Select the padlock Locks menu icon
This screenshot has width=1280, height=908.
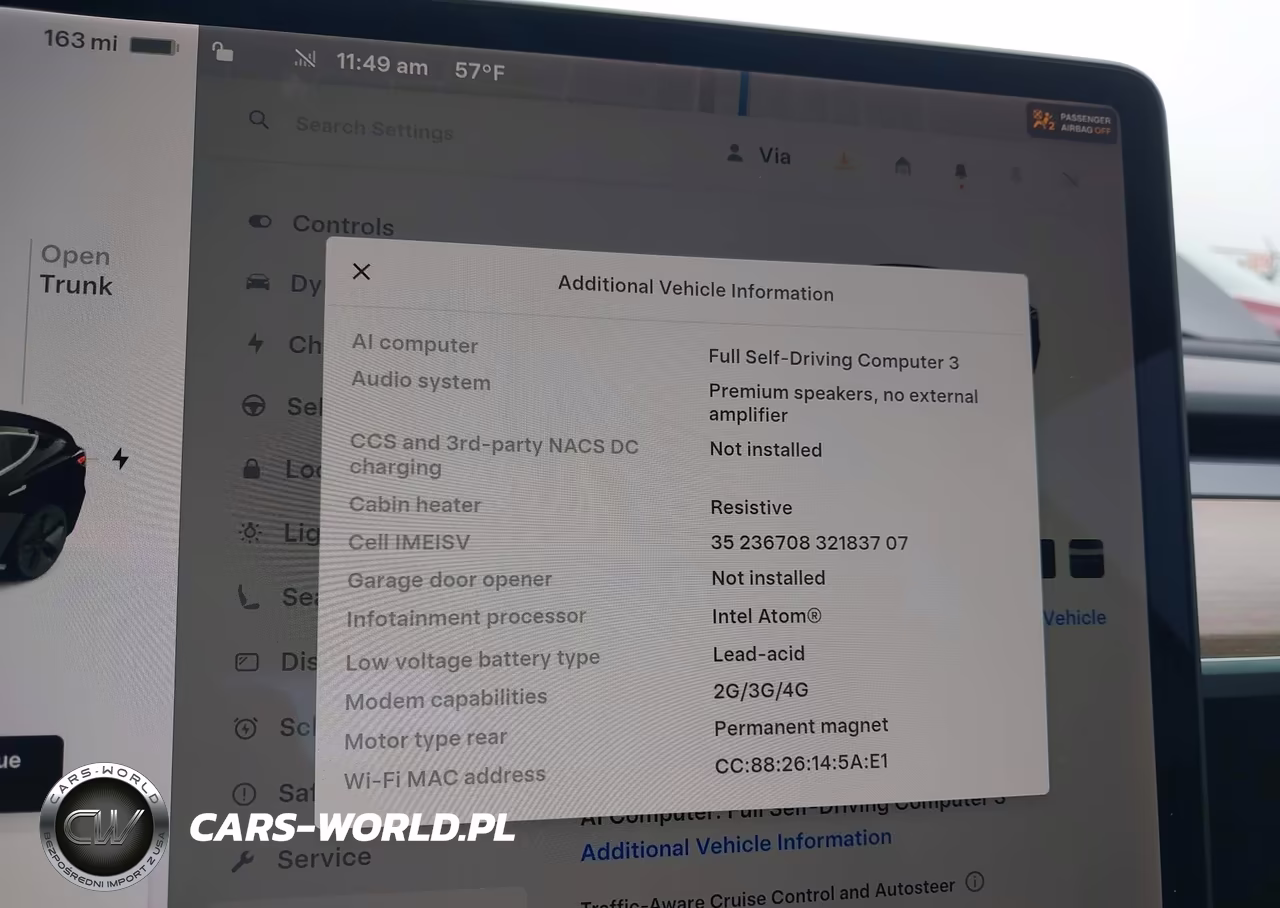[x=251, y=468]
